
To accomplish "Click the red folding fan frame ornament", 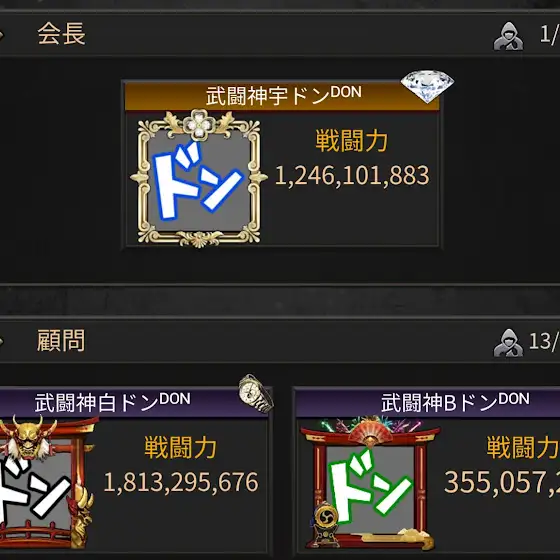I will point(370,433).
